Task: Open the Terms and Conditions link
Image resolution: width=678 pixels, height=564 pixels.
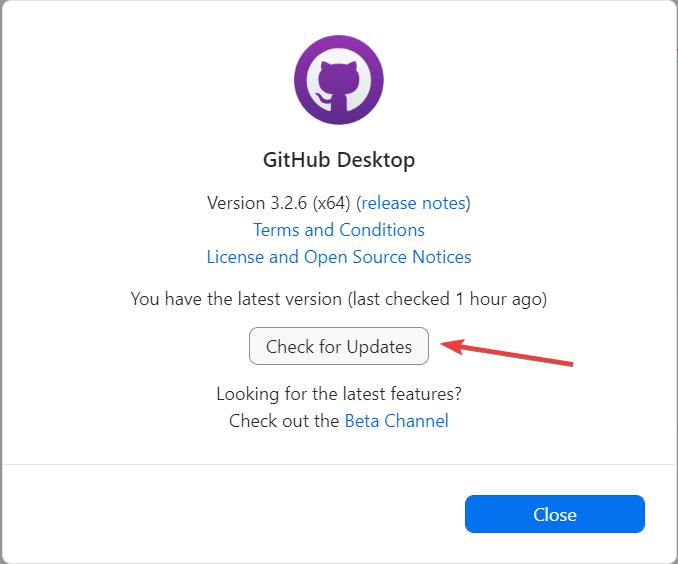Action: [x=339, y=230]
